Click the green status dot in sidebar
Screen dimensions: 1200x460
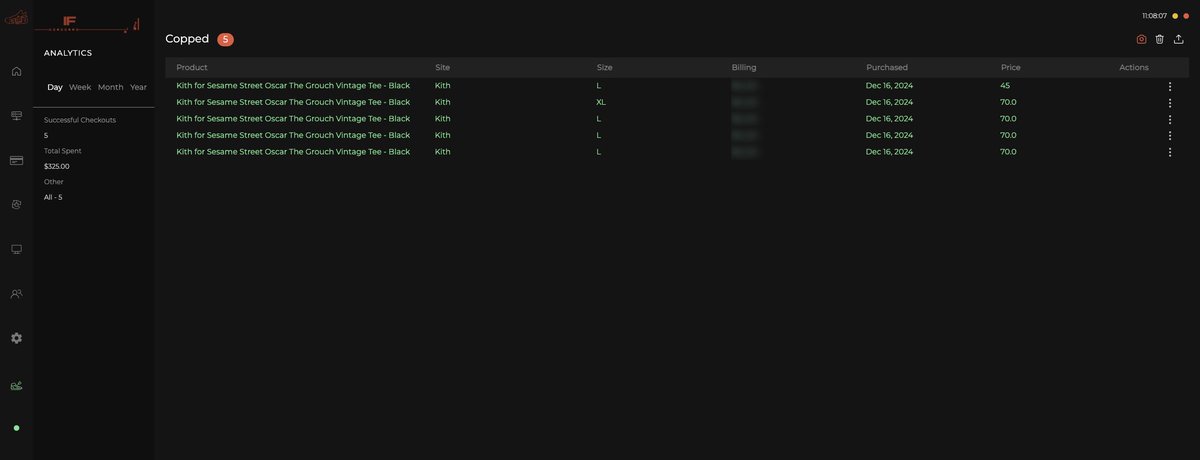(x=16, y=428)
